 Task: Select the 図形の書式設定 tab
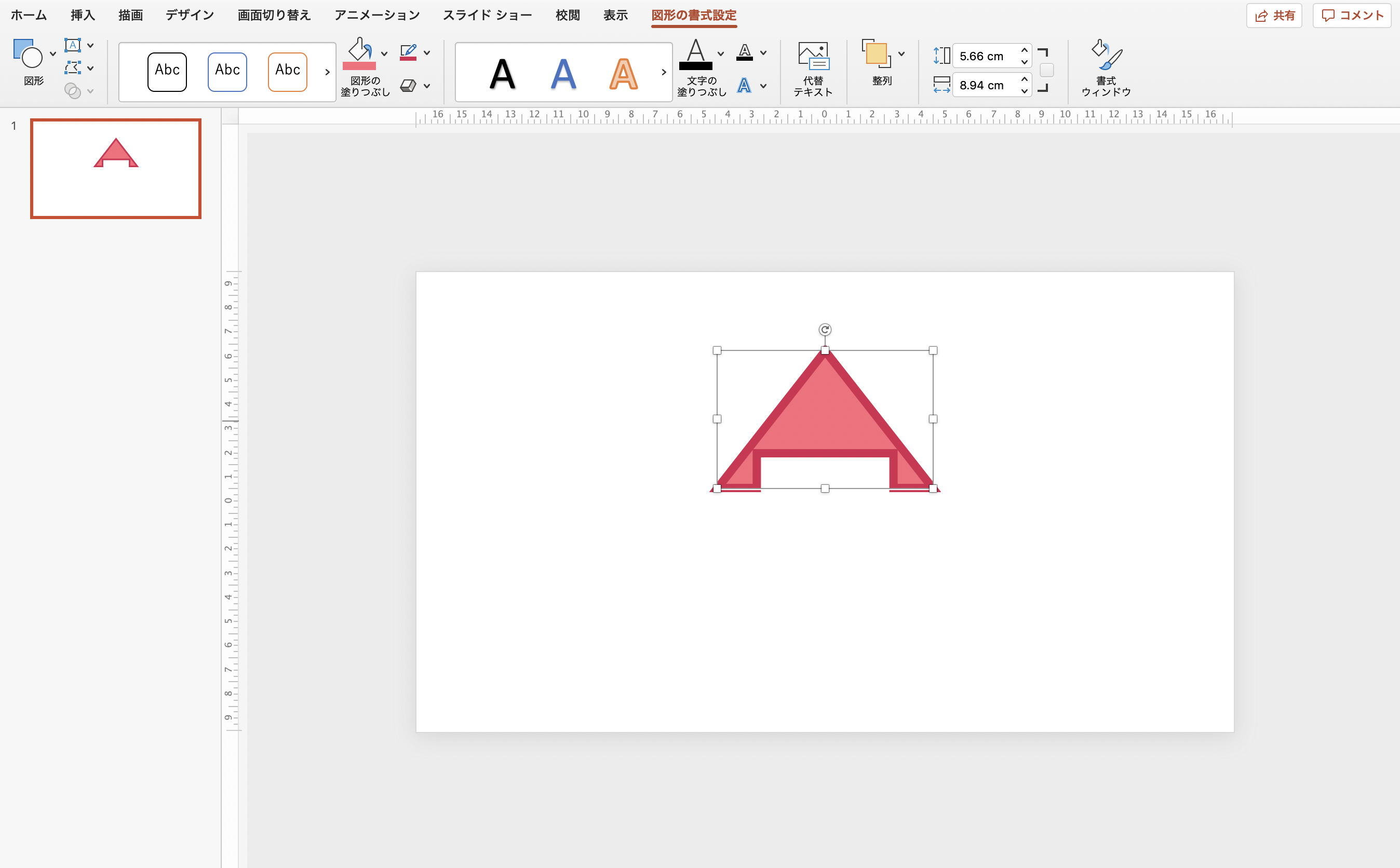pyautogui.click(x=694, y=15)
